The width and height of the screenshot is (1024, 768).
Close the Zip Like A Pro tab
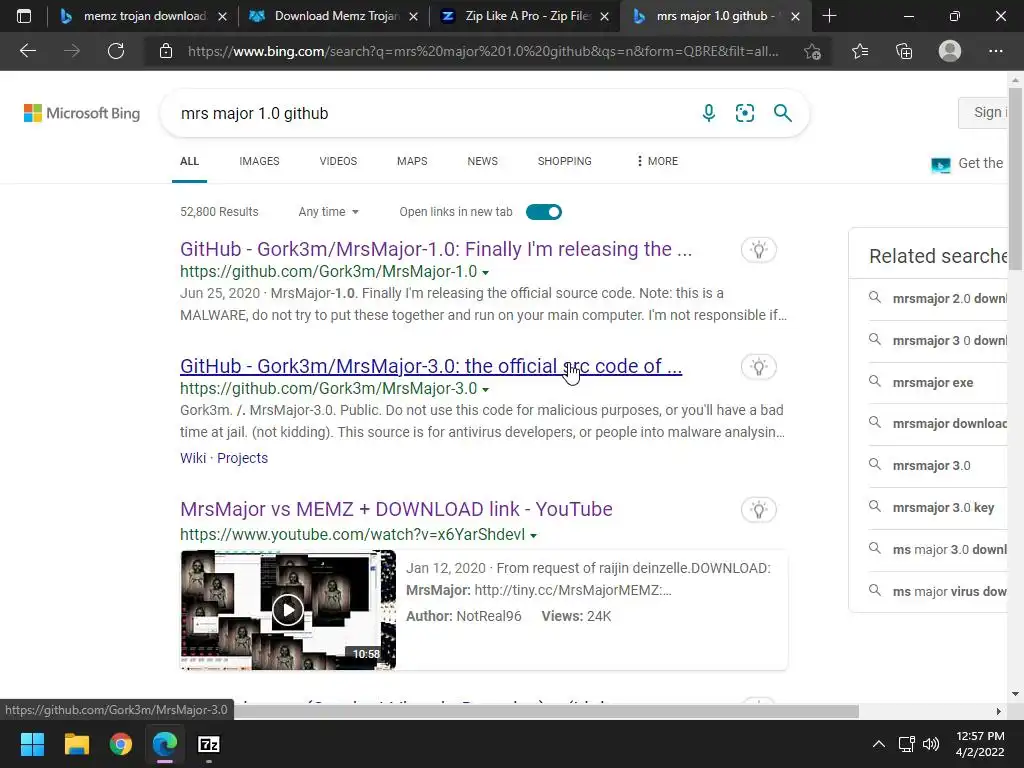(604, 16)
